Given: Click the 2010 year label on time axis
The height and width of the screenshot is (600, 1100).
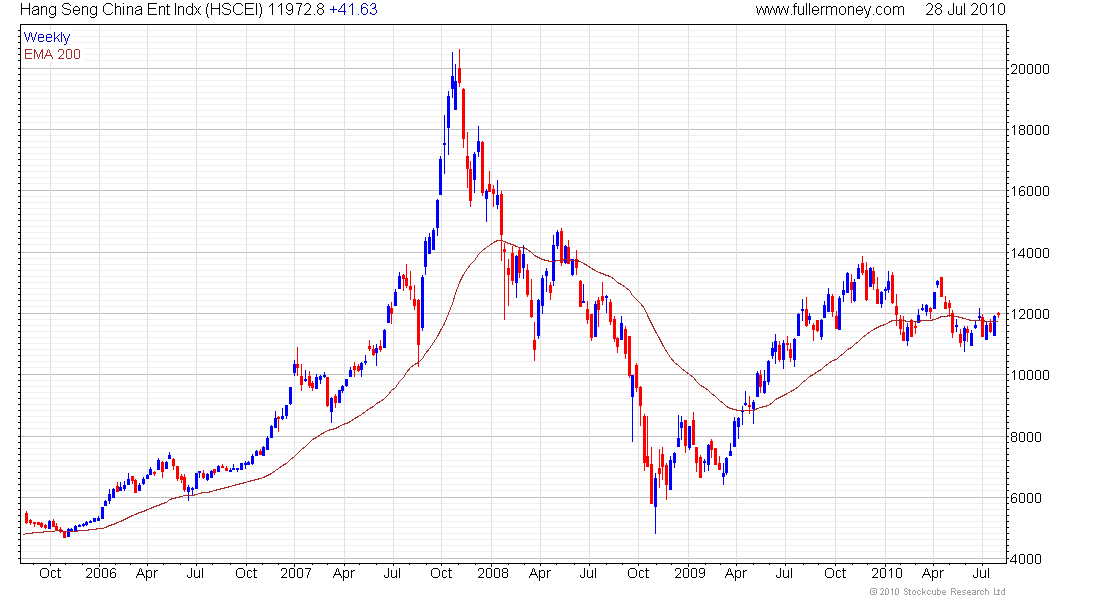Looking at the screenshot, I should click(885, 573).
